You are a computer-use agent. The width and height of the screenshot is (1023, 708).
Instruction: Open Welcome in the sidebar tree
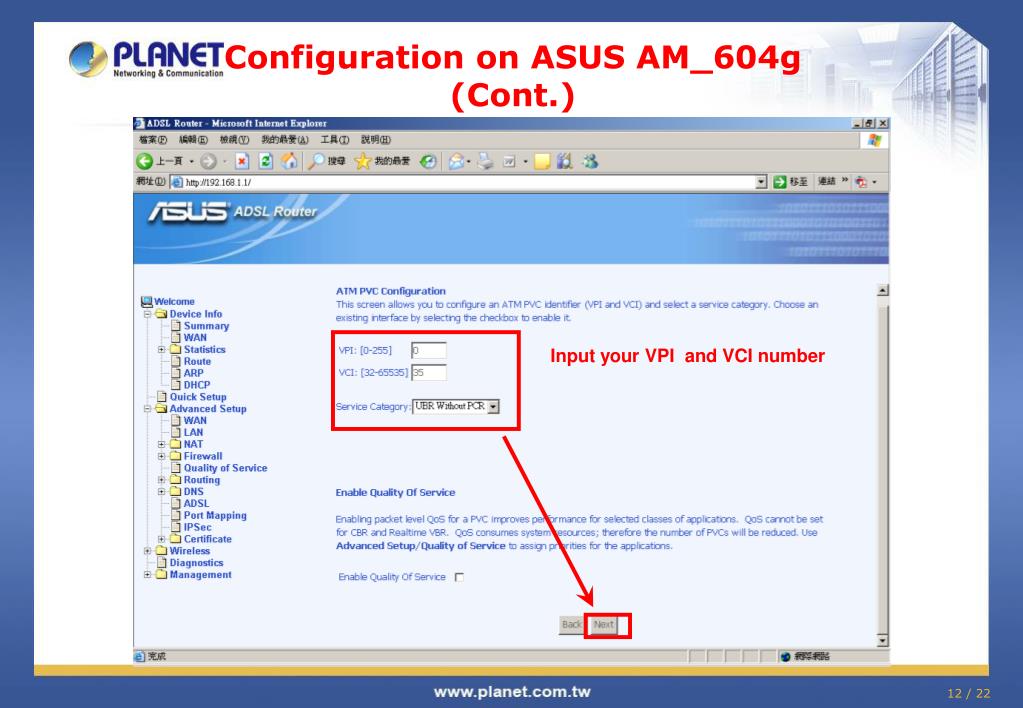point(174,301)
